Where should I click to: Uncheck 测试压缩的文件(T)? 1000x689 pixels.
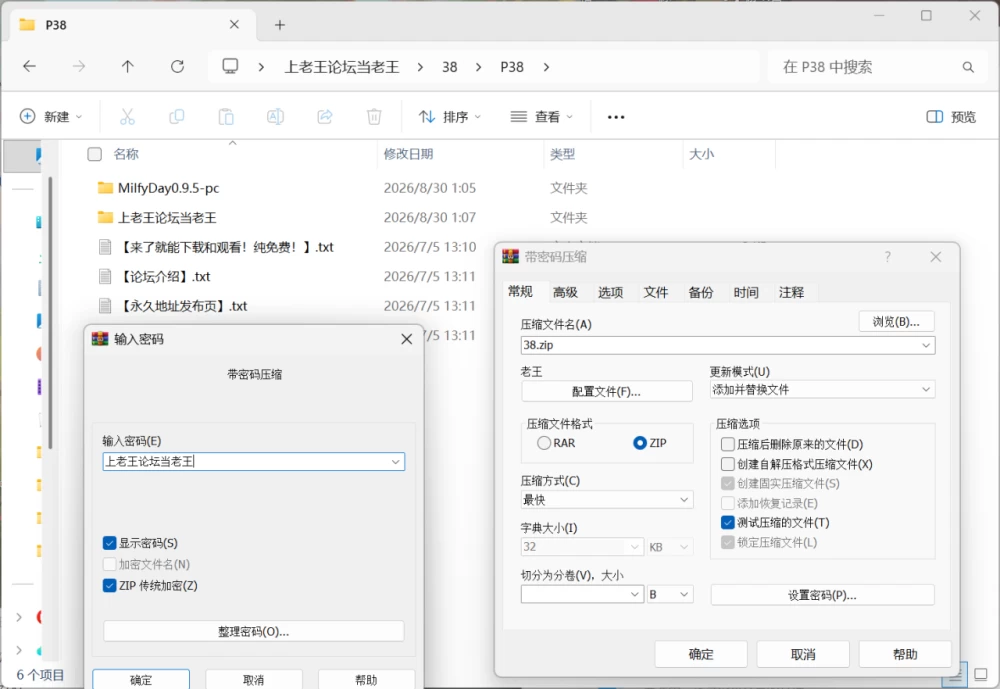[728, 522]
